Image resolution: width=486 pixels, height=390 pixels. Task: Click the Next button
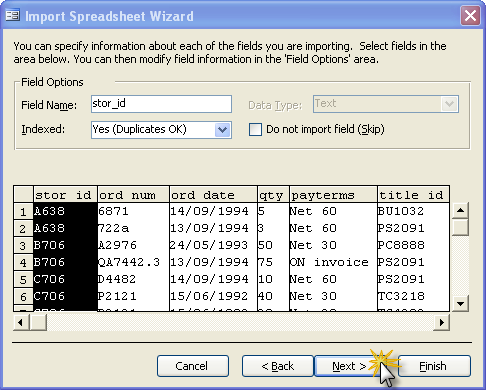click(x=349, y=366)
